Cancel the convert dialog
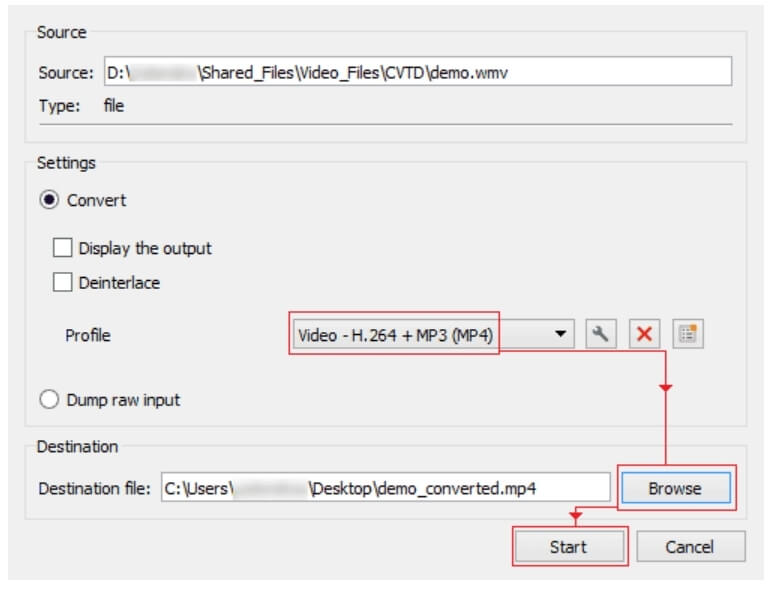 [x=691, y=547]
